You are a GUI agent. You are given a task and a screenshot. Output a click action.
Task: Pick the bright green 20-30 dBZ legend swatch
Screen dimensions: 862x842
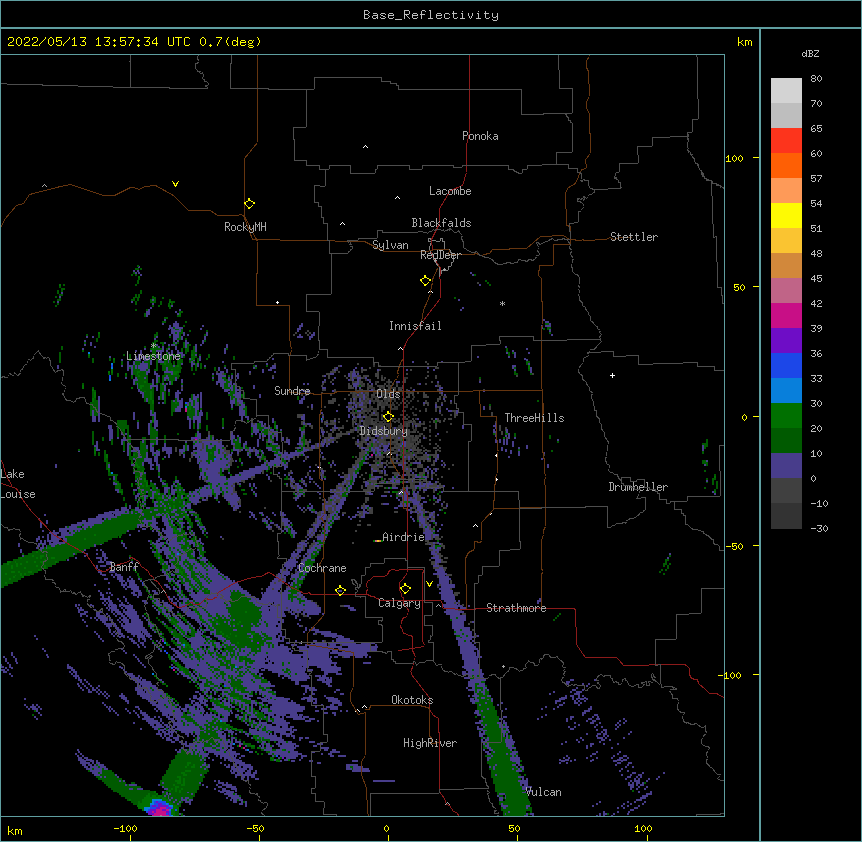[x=786, y=416]
